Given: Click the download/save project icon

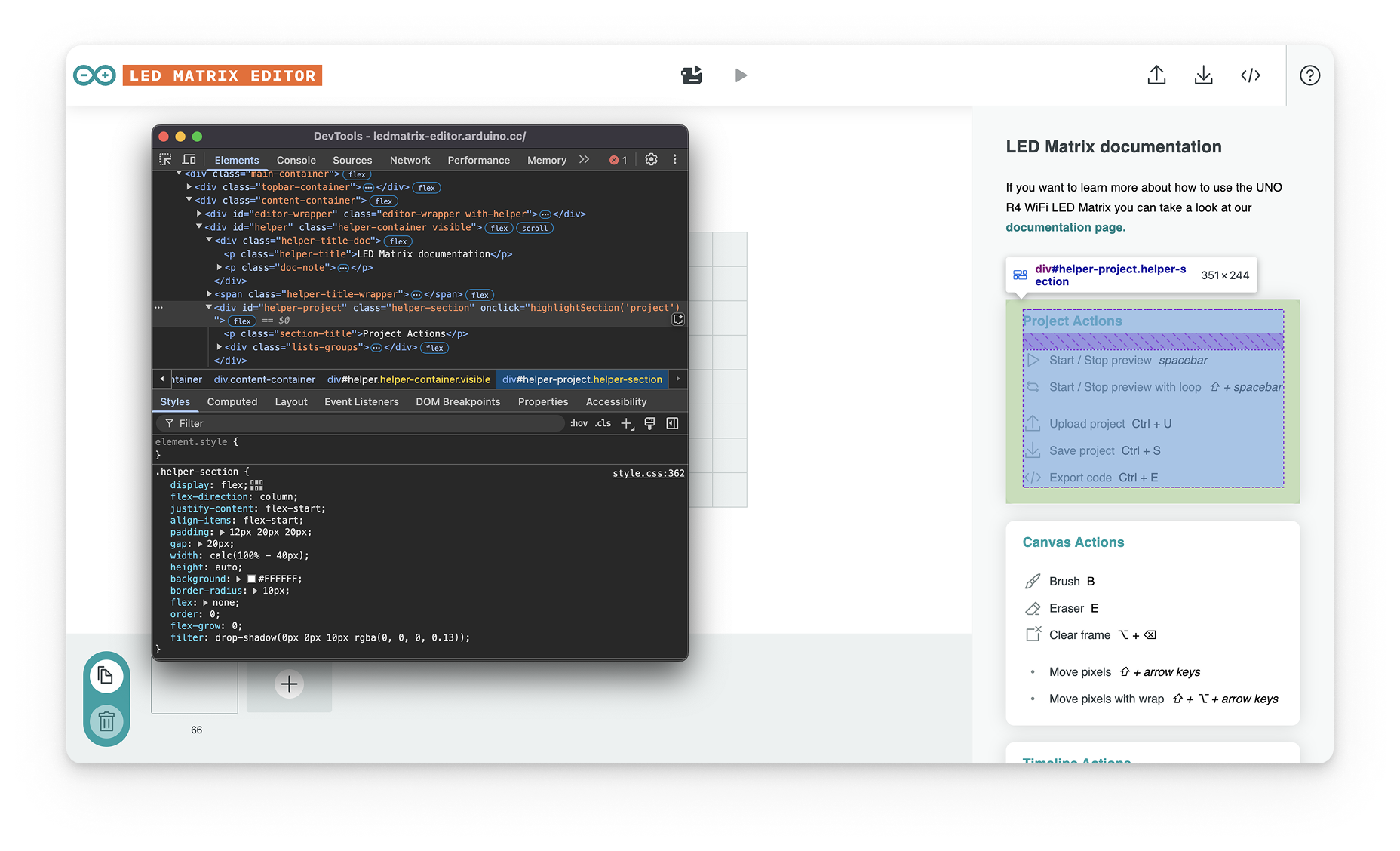Looking at the screenshot, I should click(1204, 75).
